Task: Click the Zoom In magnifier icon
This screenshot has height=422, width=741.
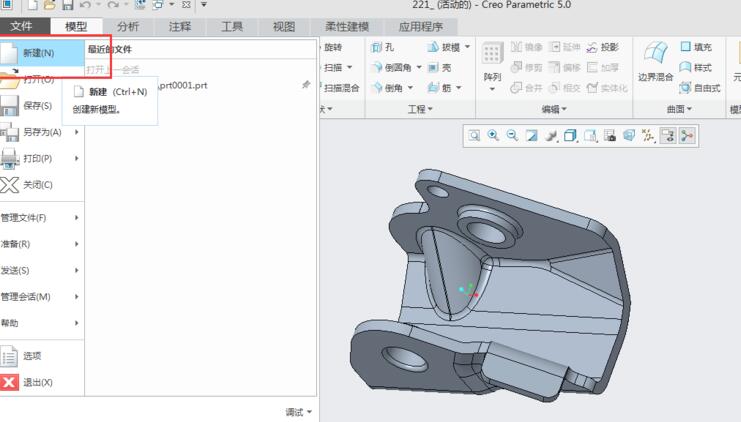Action: (x=493, y=136)
